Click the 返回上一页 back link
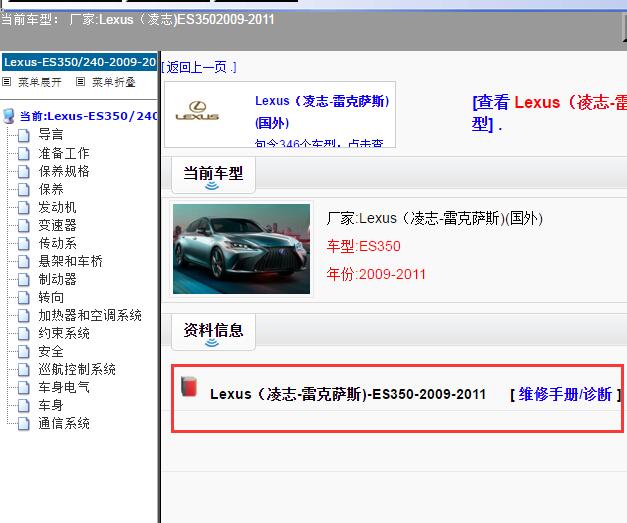 199,67
